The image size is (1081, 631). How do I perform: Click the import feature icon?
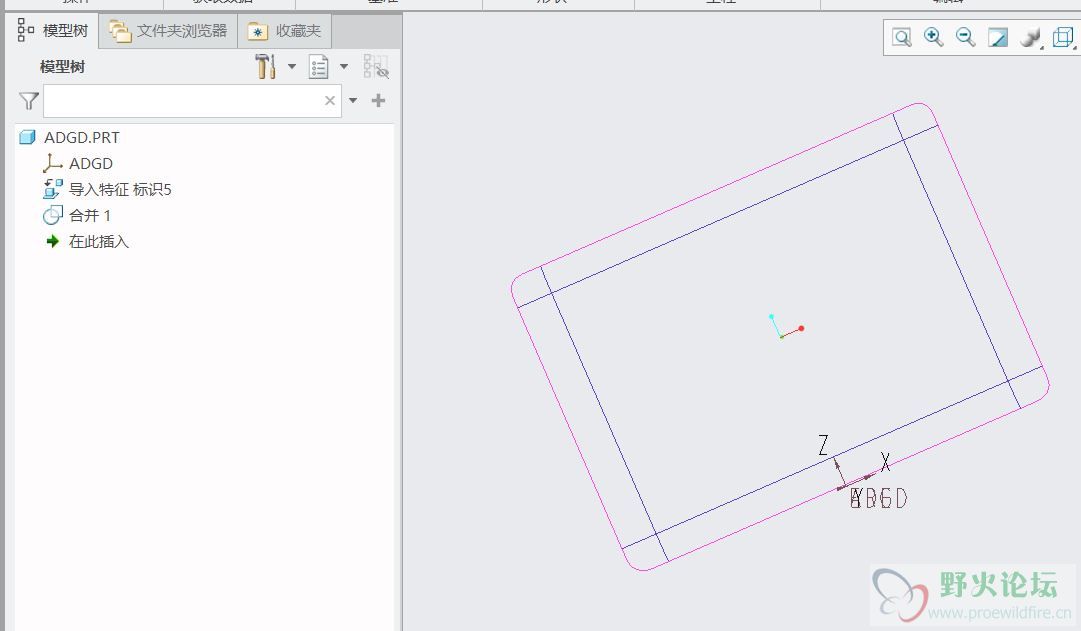click(53, 189)
